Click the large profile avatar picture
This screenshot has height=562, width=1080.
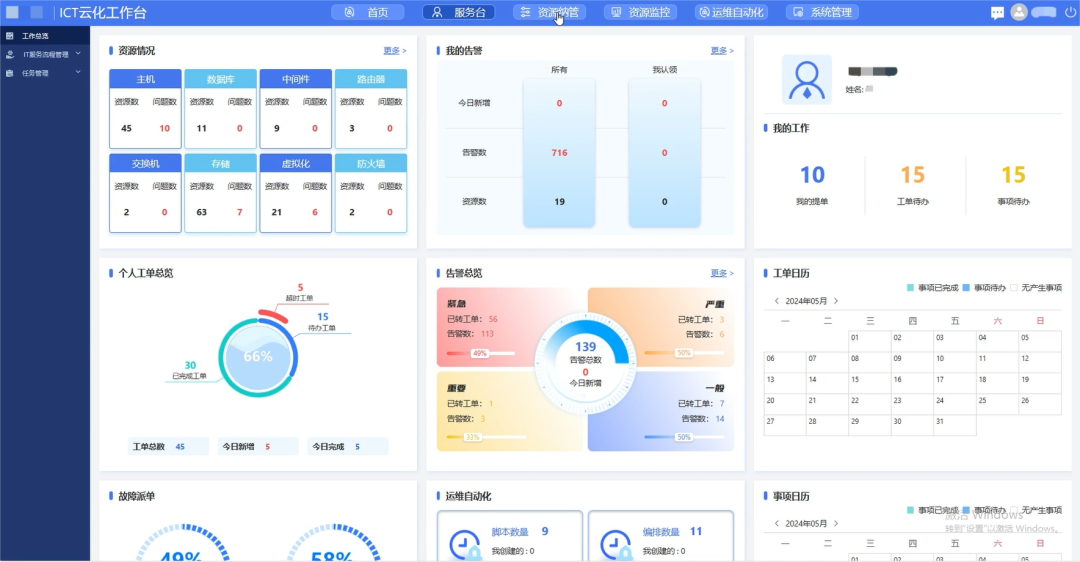(807, 80)
